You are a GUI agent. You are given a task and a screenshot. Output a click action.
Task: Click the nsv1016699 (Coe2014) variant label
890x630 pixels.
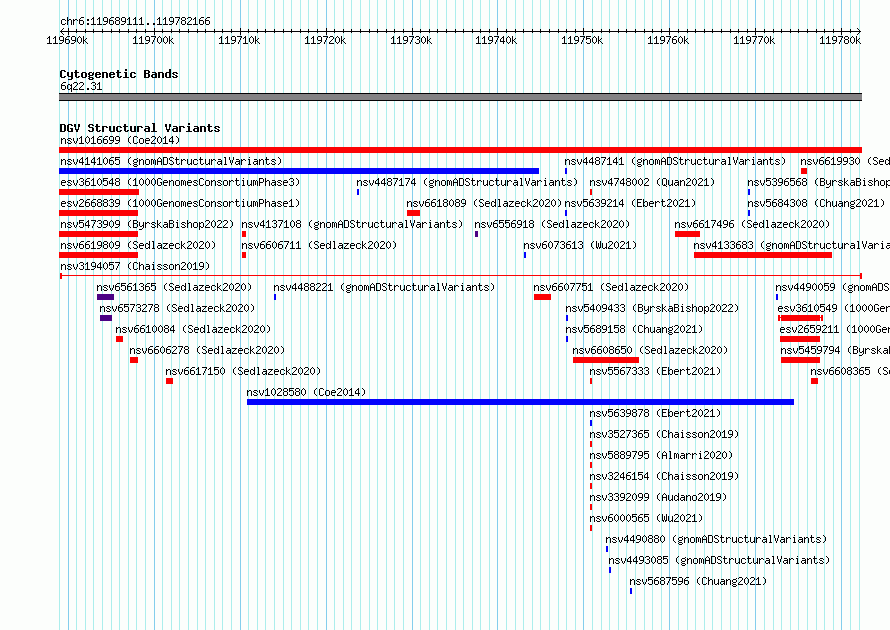pos(120,140)
